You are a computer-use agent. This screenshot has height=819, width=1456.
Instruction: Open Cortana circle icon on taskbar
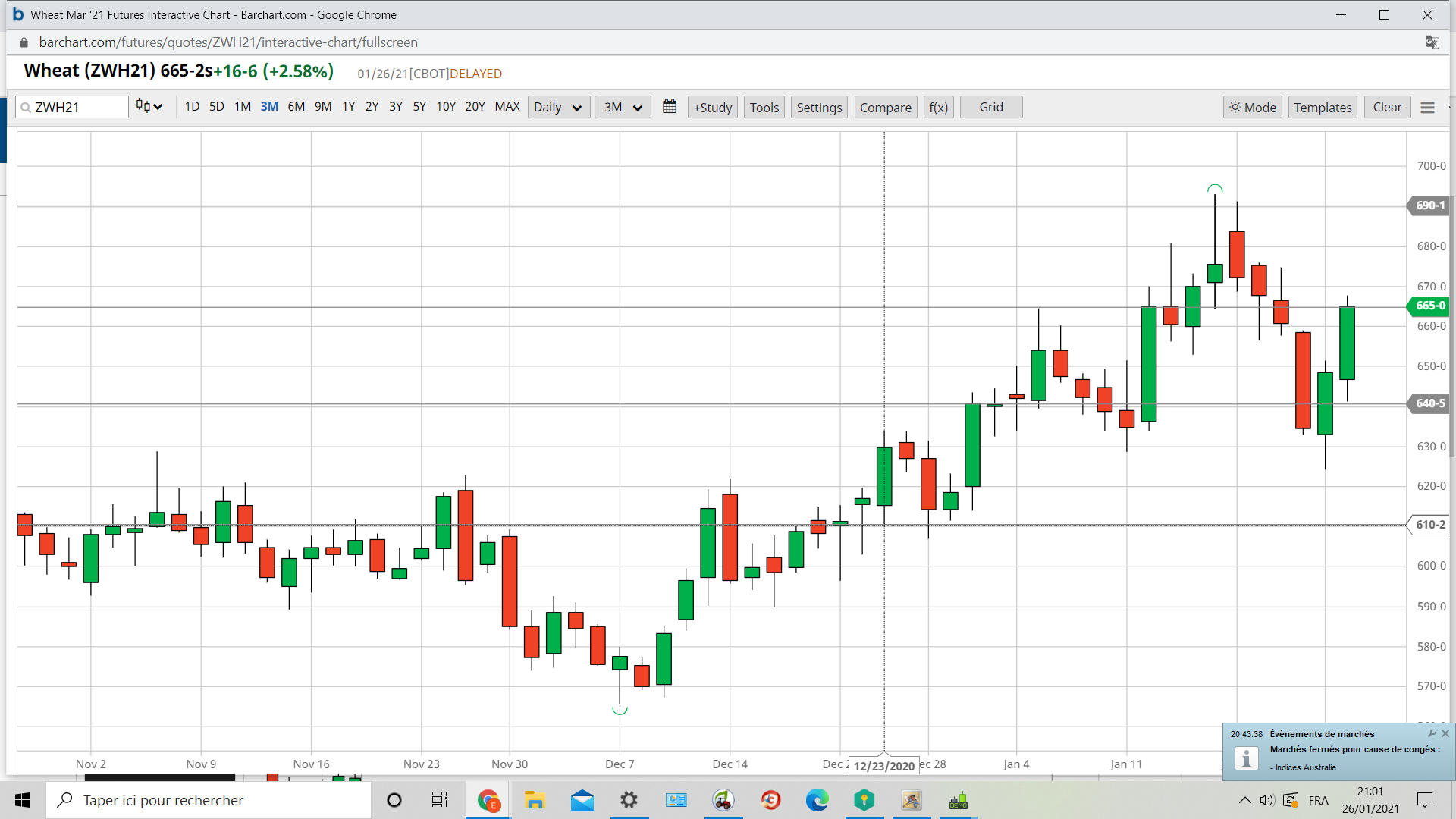pos(394,800)
